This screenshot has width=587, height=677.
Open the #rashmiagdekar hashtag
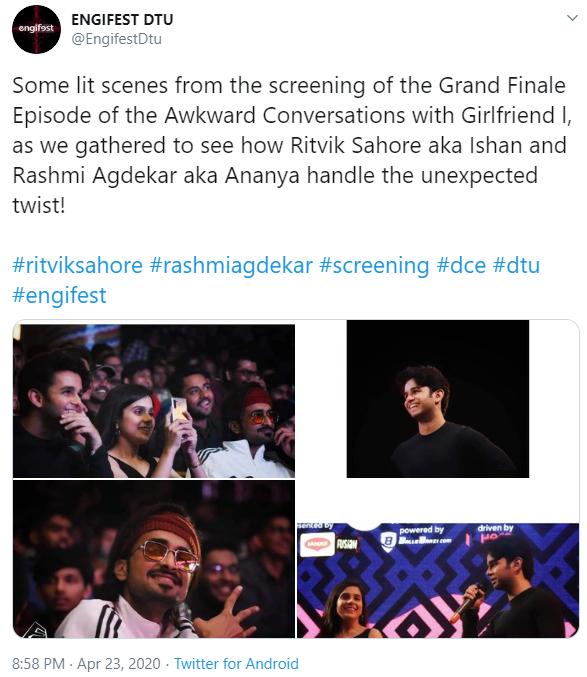point(231,265)
